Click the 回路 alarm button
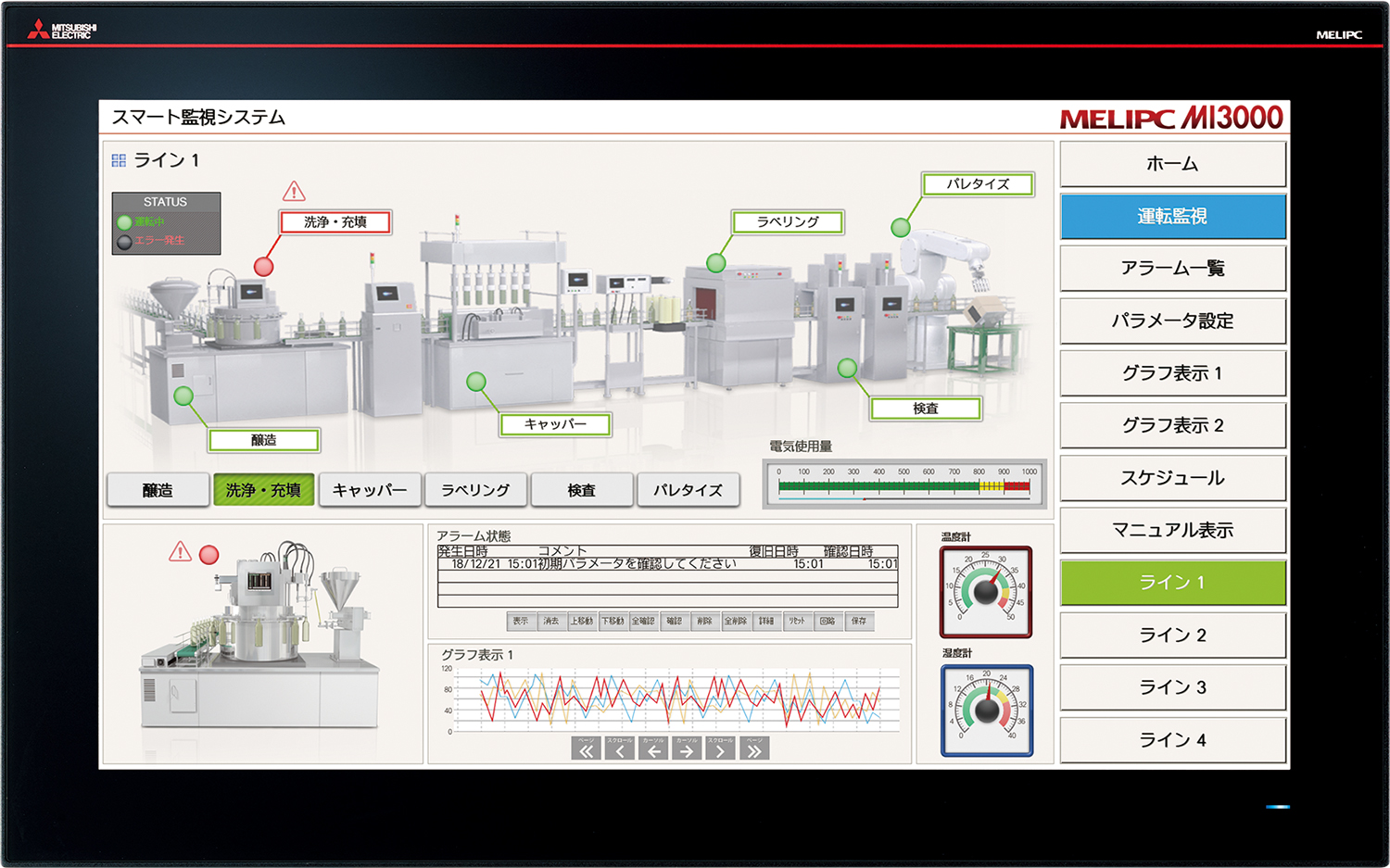1390x868 pixels. (828, 621)
